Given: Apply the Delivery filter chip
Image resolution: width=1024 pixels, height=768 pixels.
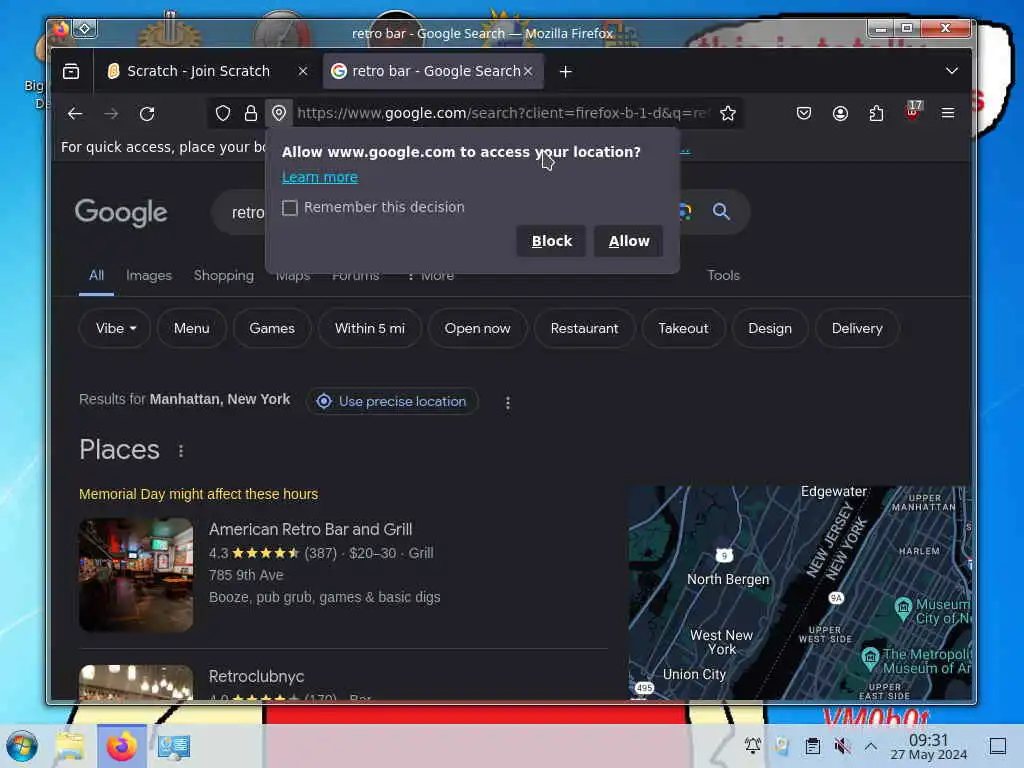Looking at the screenshot, I should point(857,328).
